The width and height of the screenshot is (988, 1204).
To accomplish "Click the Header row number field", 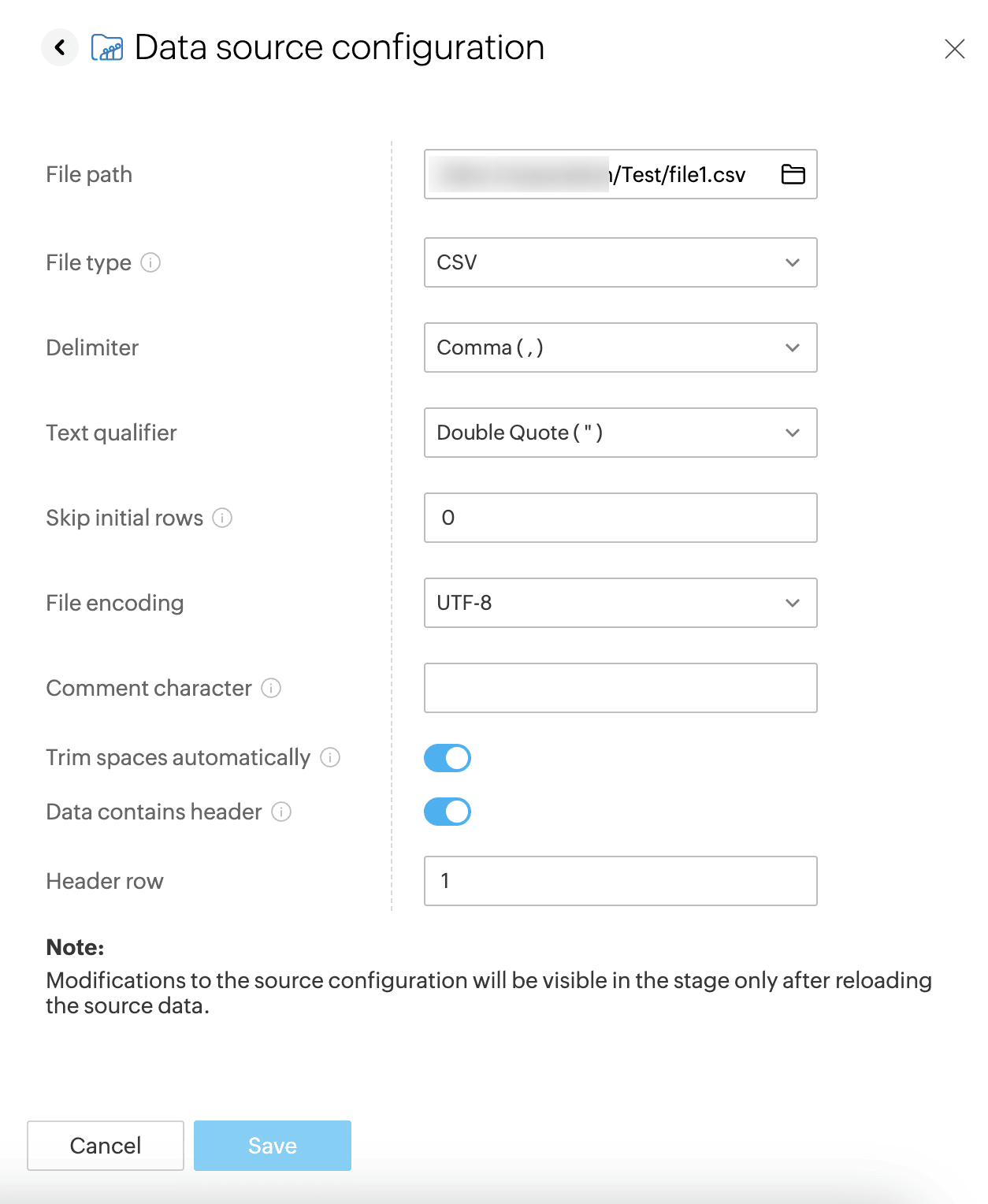I will [x=620, y=881].
